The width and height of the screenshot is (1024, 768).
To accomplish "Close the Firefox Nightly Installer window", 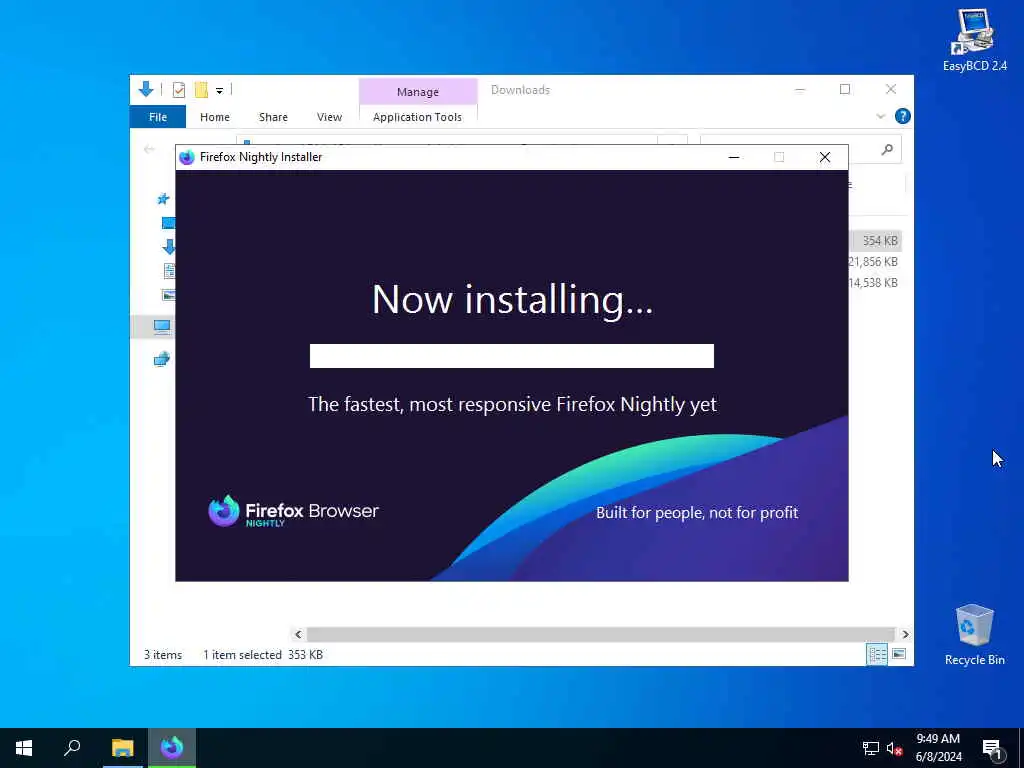I will coord(825,157).
